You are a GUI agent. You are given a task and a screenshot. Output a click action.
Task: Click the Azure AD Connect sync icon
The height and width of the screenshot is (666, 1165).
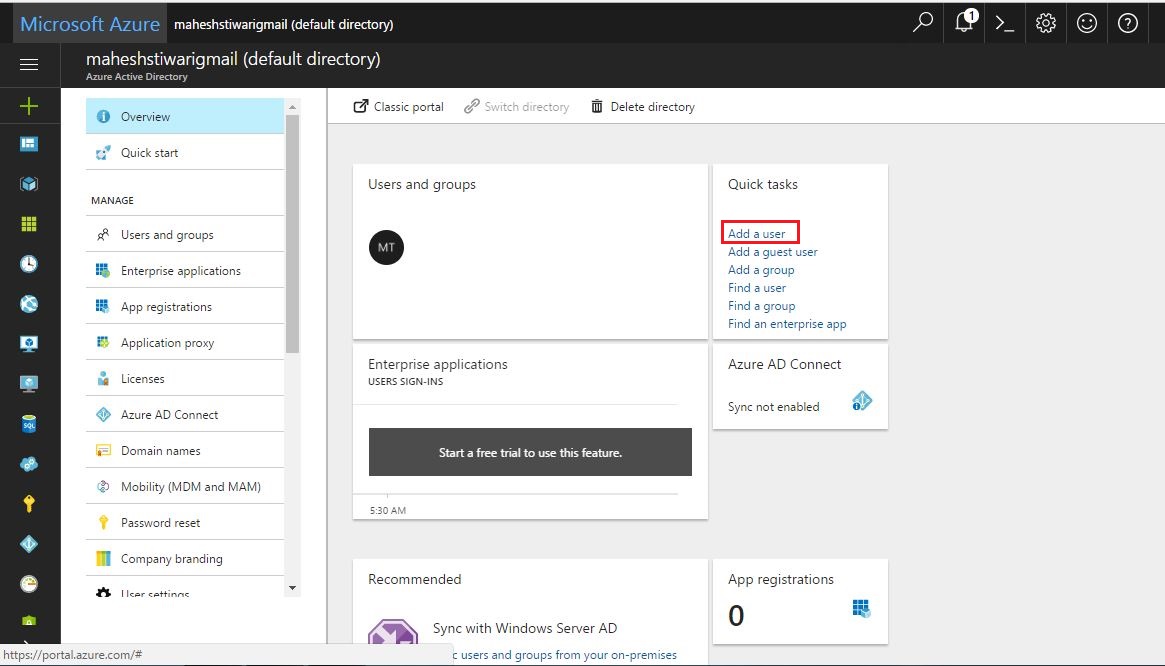click(x=861, y=402)
